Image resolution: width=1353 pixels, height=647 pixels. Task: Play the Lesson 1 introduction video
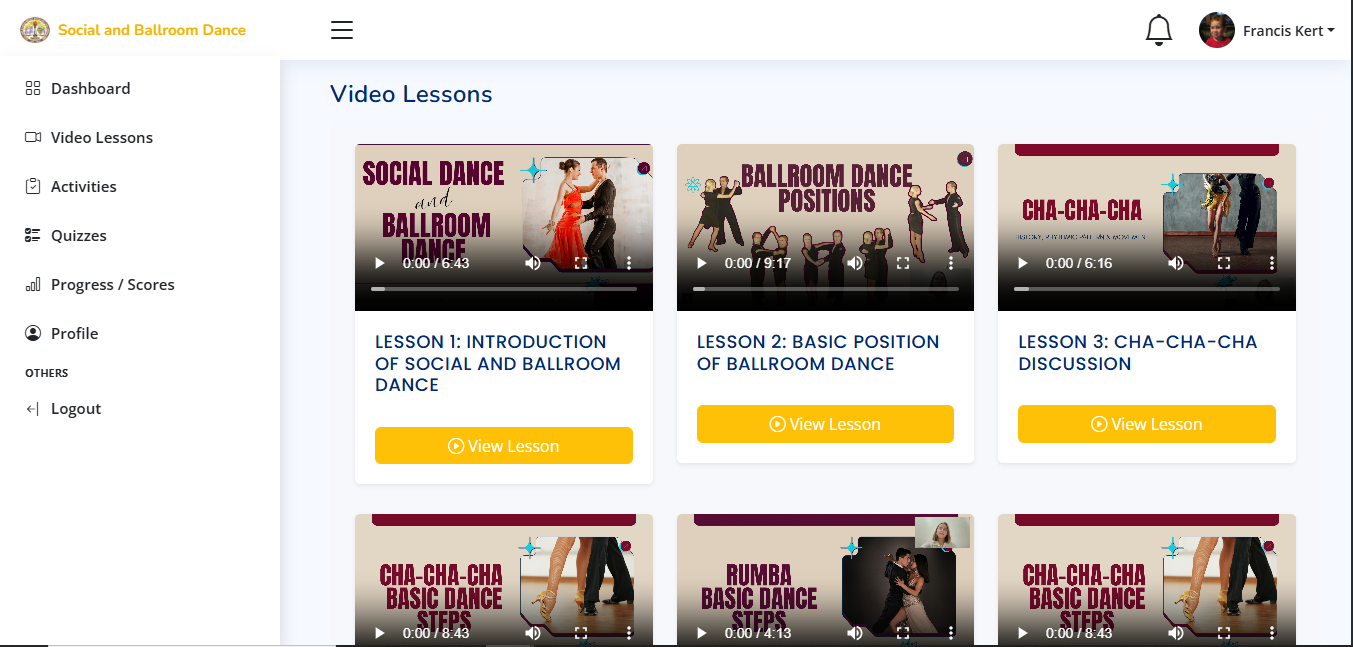[x=379, y=263]
